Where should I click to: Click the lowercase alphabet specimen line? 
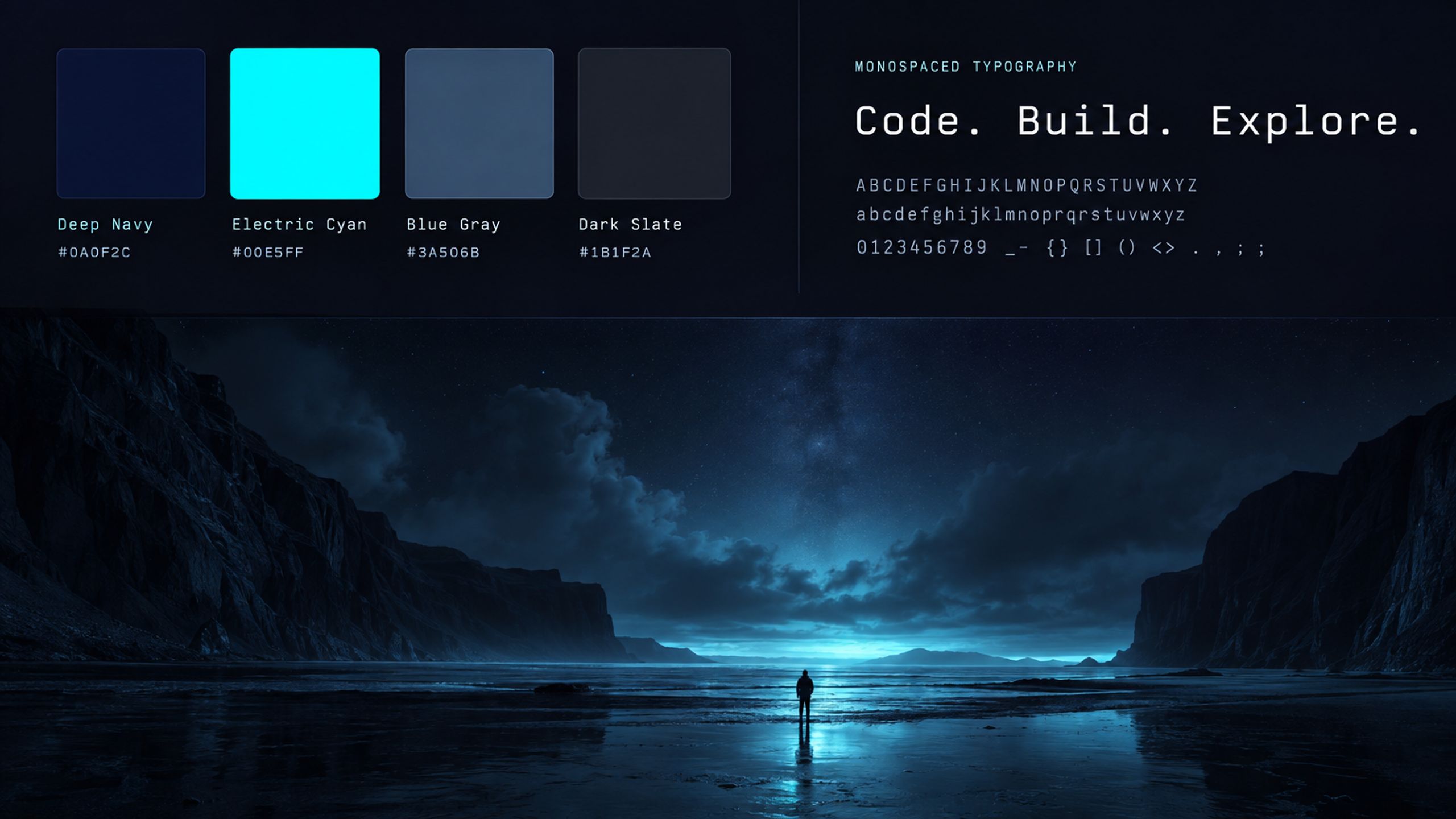tap(1021, 215)
